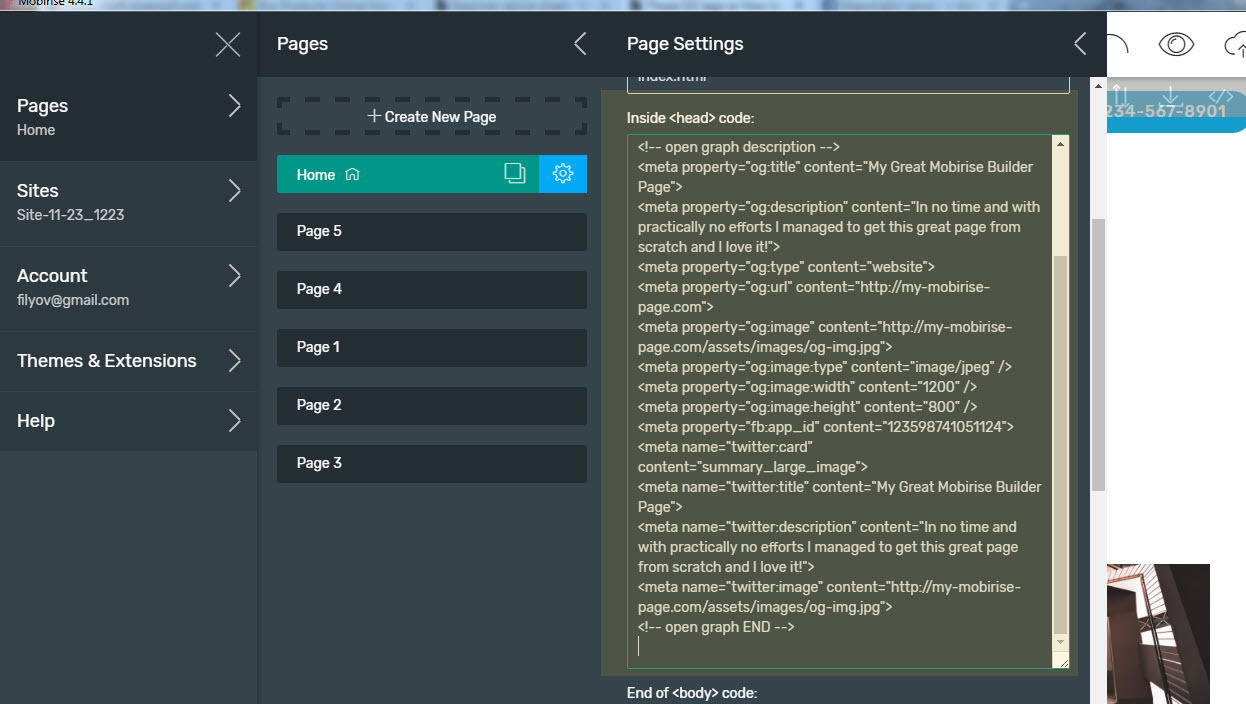Image resolution: width=1246 pixels, height=704 pixels.
Task: Open the Account menu section
Action: (x=128, y=287)
